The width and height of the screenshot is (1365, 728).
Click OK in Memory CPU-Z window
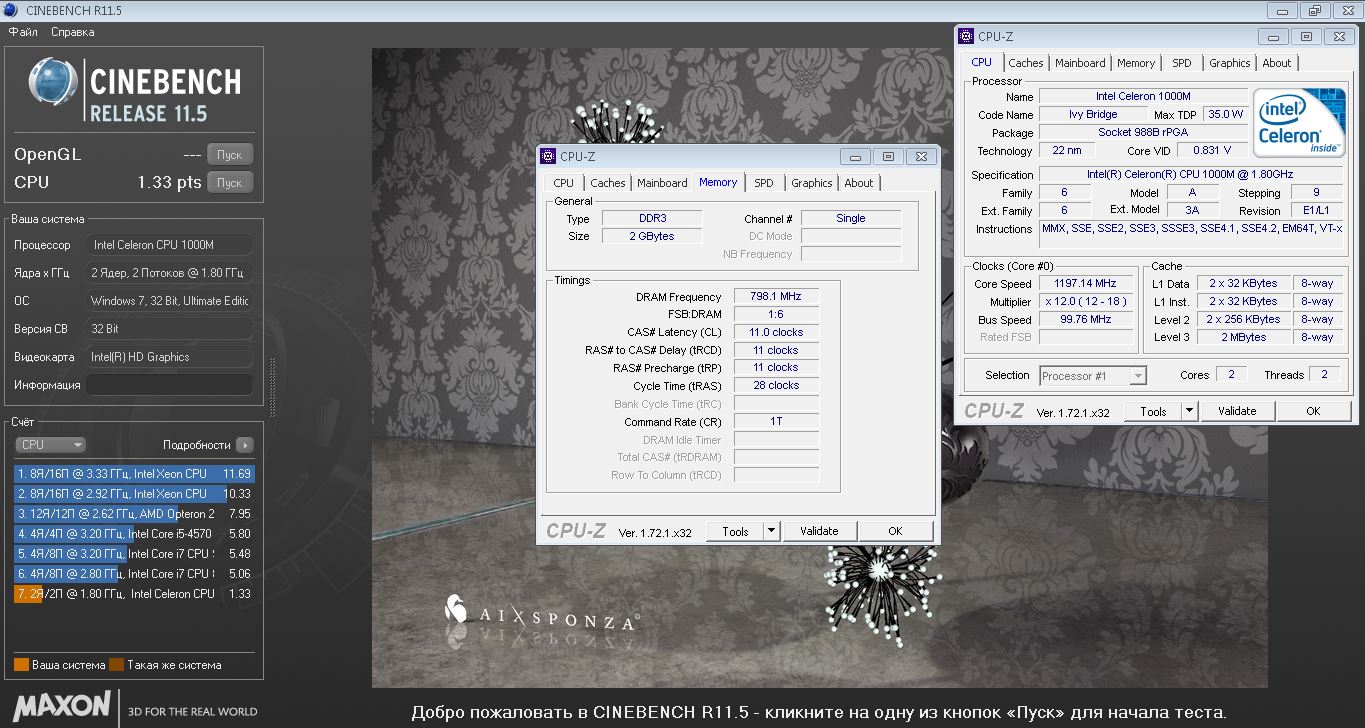point(895,531)
